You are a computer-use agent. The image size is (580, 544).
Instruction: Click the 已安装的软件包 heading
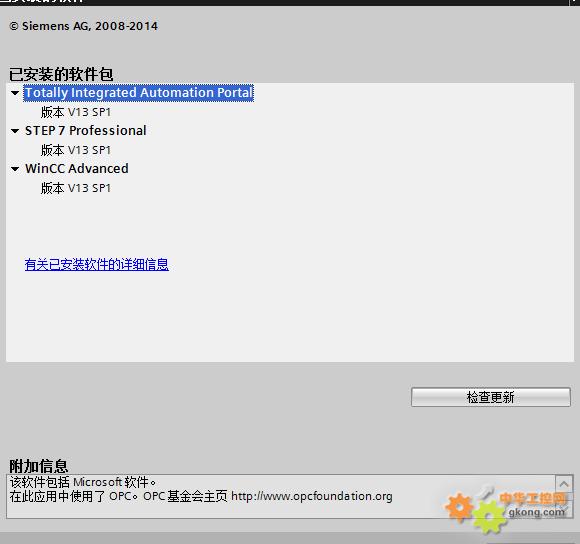tap(61, 74)
